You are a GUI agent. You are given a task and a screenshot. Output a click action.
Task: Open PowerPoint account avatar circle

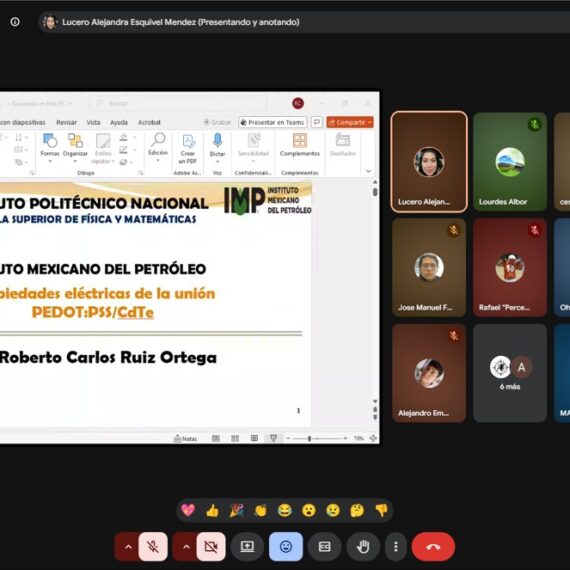(298, 103)
